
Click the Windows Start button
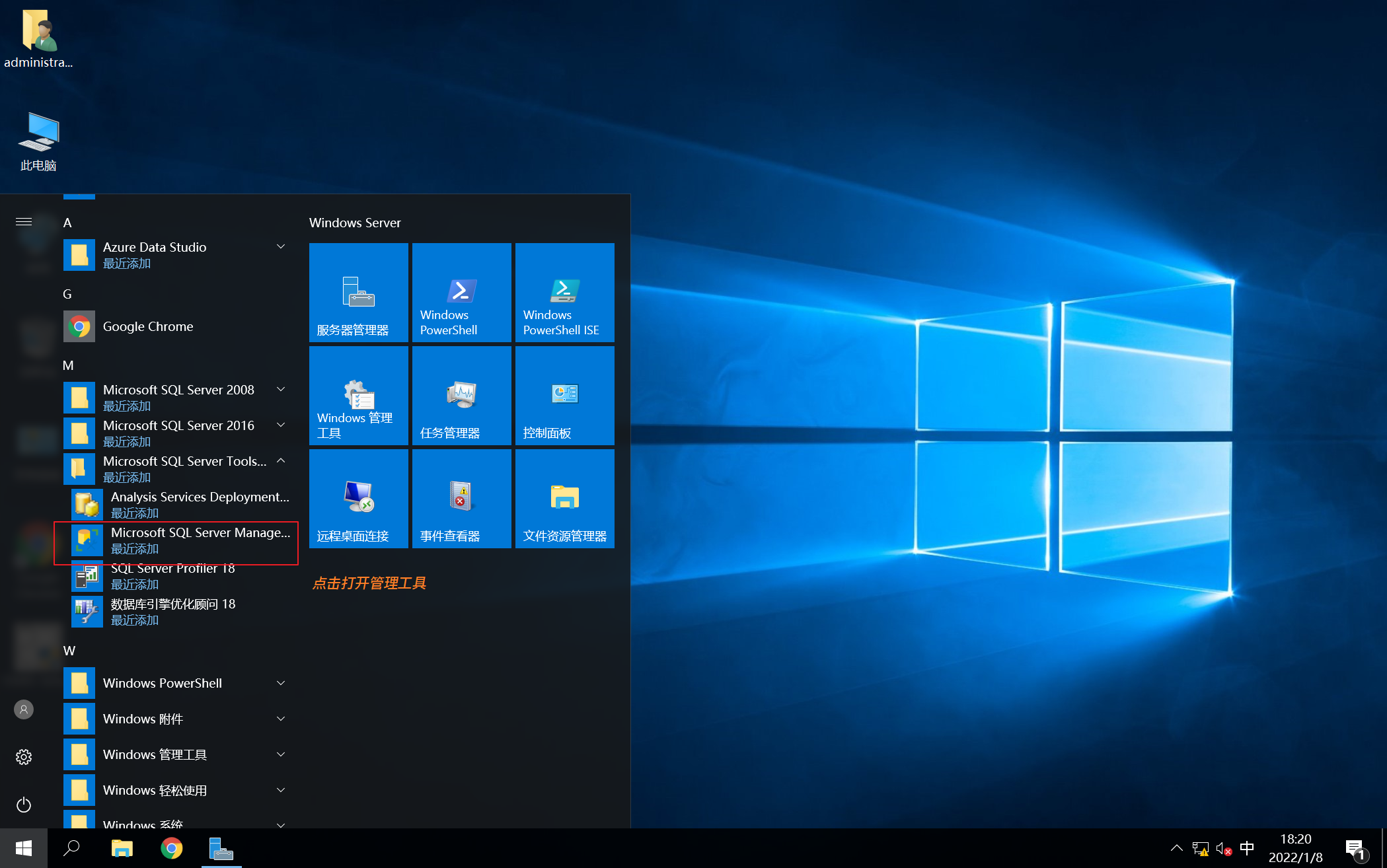[24, 848]
